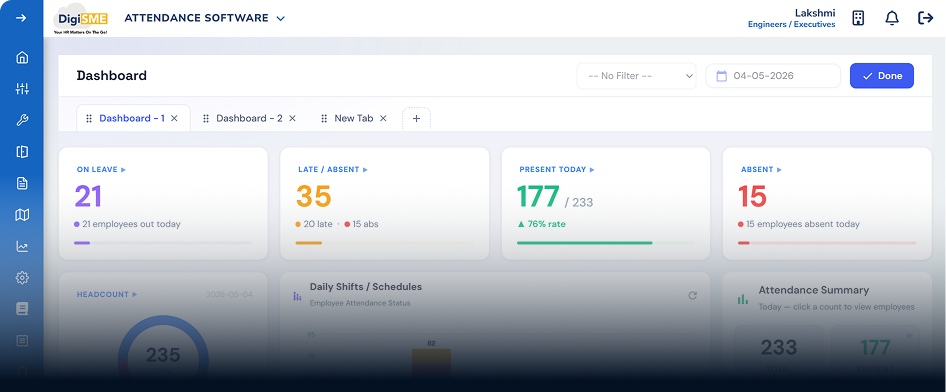Open the line chart analytics sidebar icon
The height and width of the screenshot is (392, 946).
(x=22, y=246)
